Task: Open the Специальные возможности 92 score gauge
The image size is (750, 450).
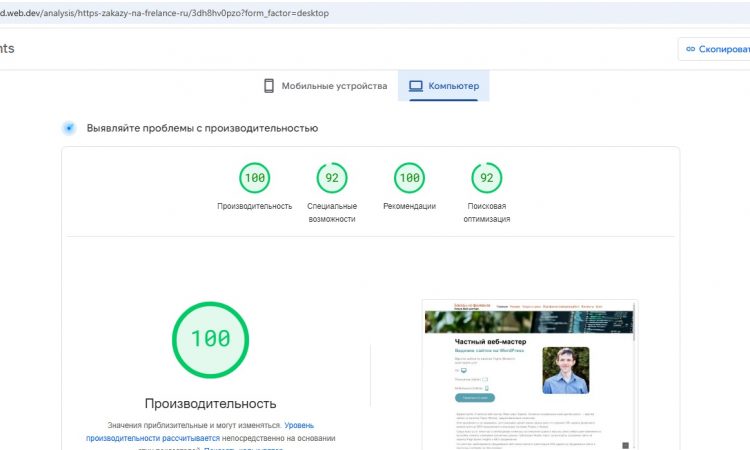Action: [x=332, y=178]
